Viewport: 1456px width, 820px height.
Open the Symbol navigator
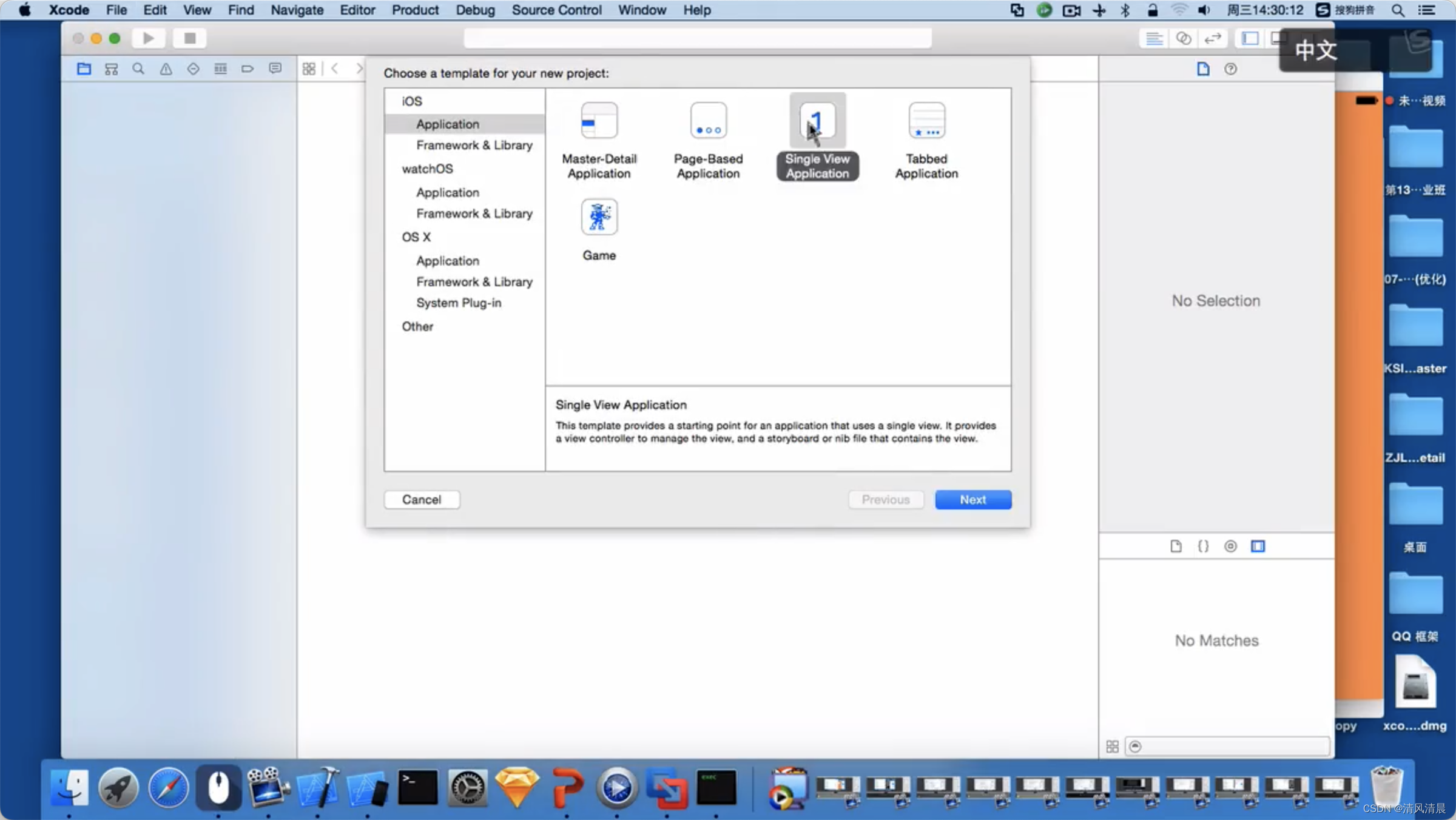pyautogui.click(x=111, y=69)
